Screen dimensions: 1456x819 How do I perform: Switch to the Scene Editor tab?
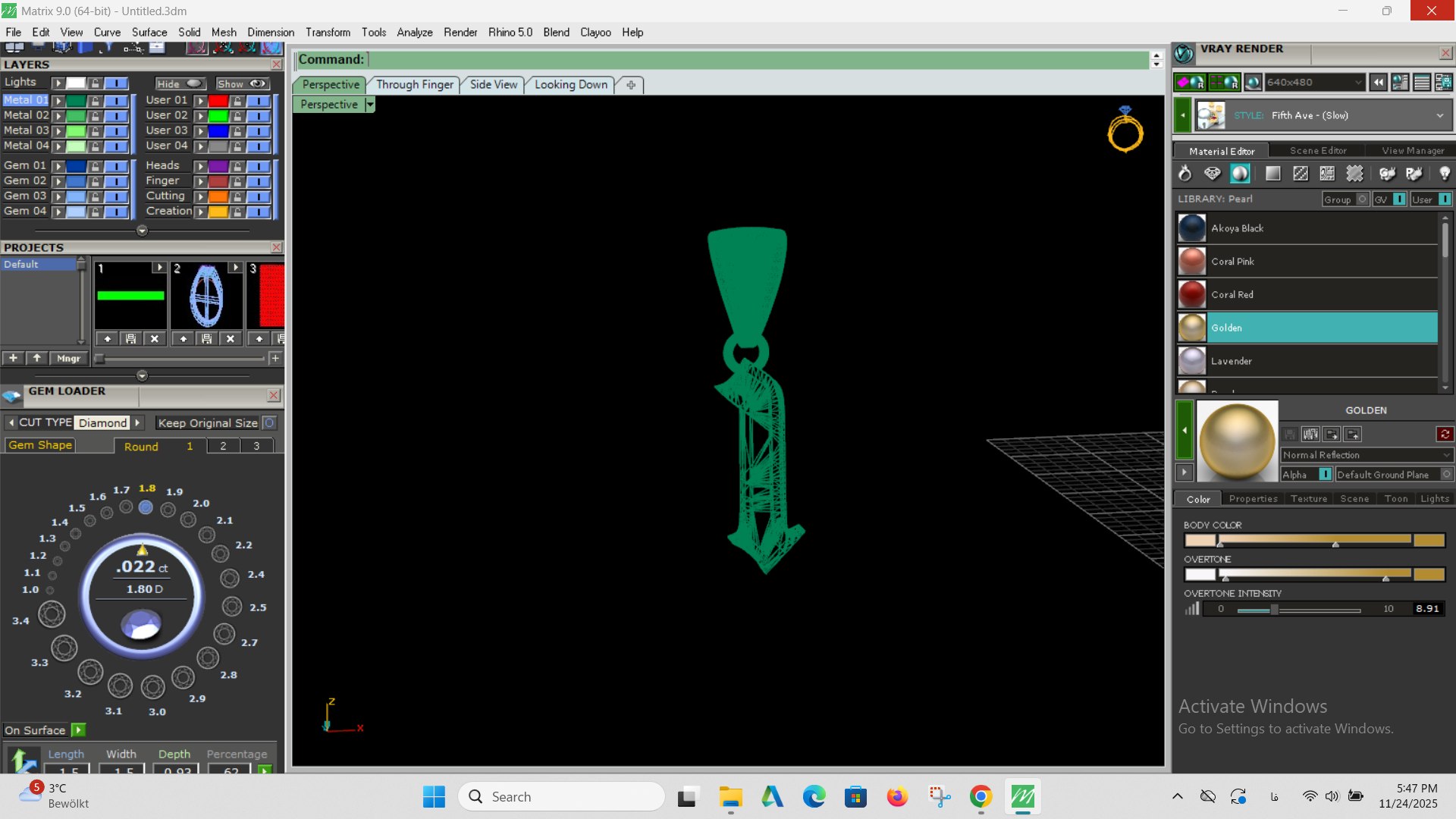(x=1318, y=150)
